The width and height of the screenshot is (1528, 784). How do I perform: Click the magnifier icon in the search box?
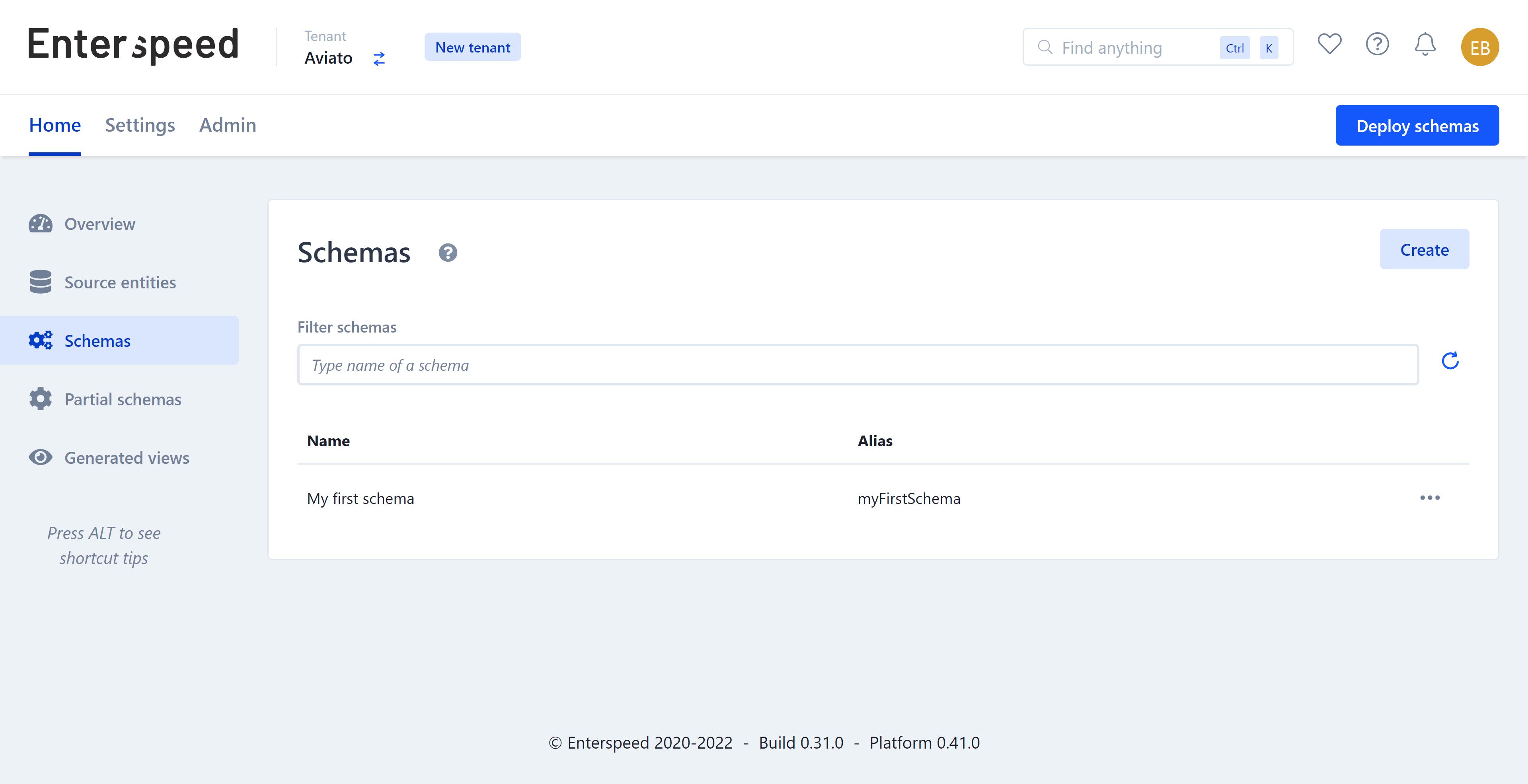coord(1045,47)
